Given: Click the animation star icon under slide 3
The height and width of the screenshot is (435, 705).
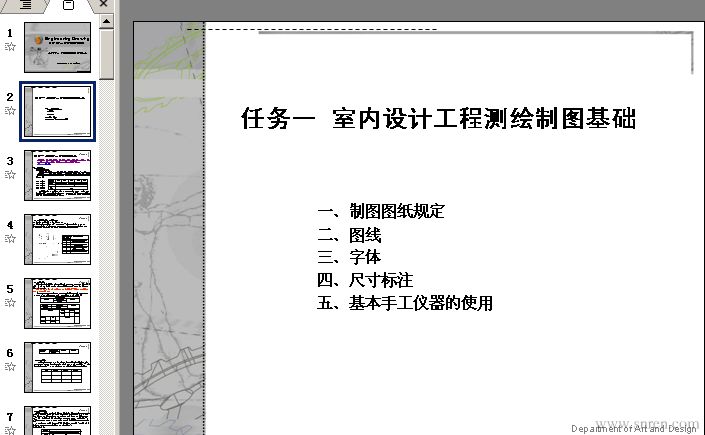Looking at the screenshot, I should click(x=10, y=175).
